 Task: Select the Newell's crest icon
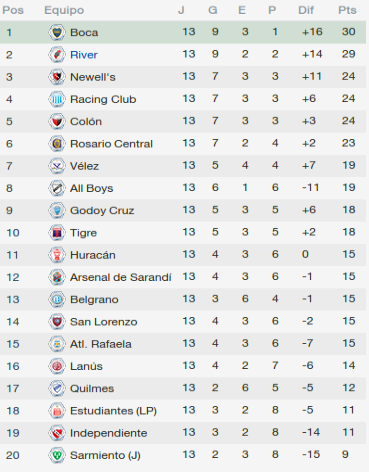[57, 77]
